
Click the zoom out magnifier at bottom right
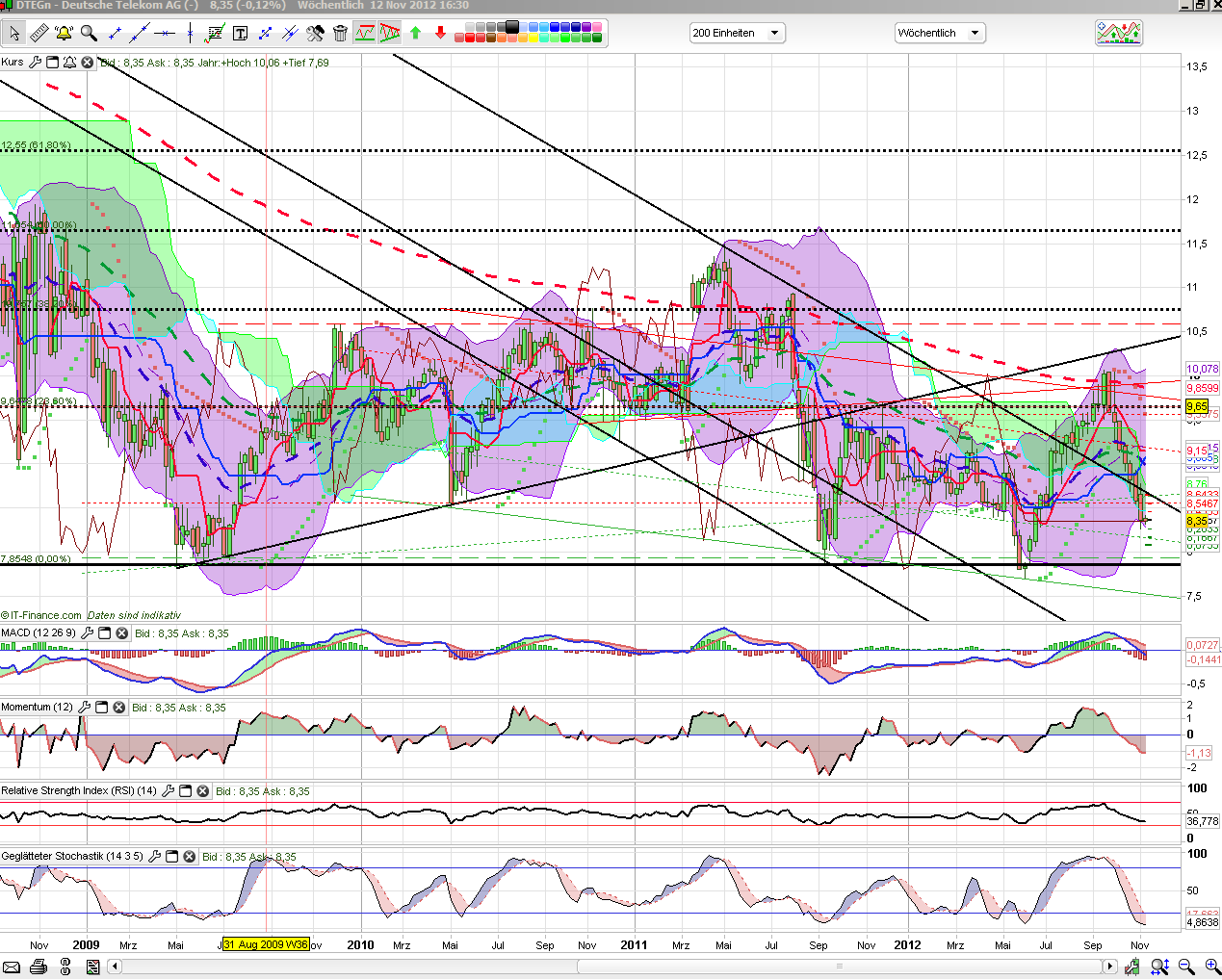point(1186,967)
